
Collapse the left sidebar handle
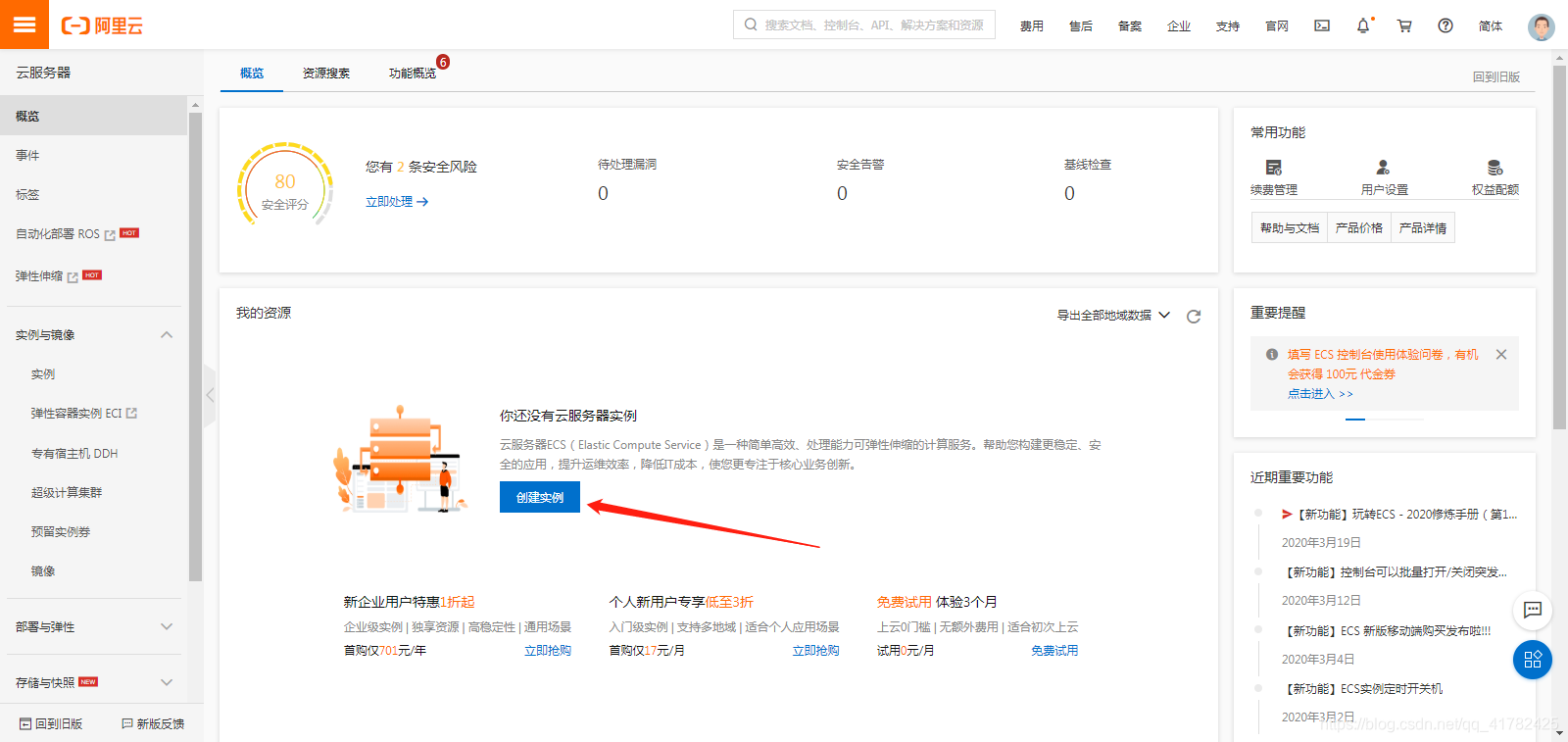(x=210, y=395)
